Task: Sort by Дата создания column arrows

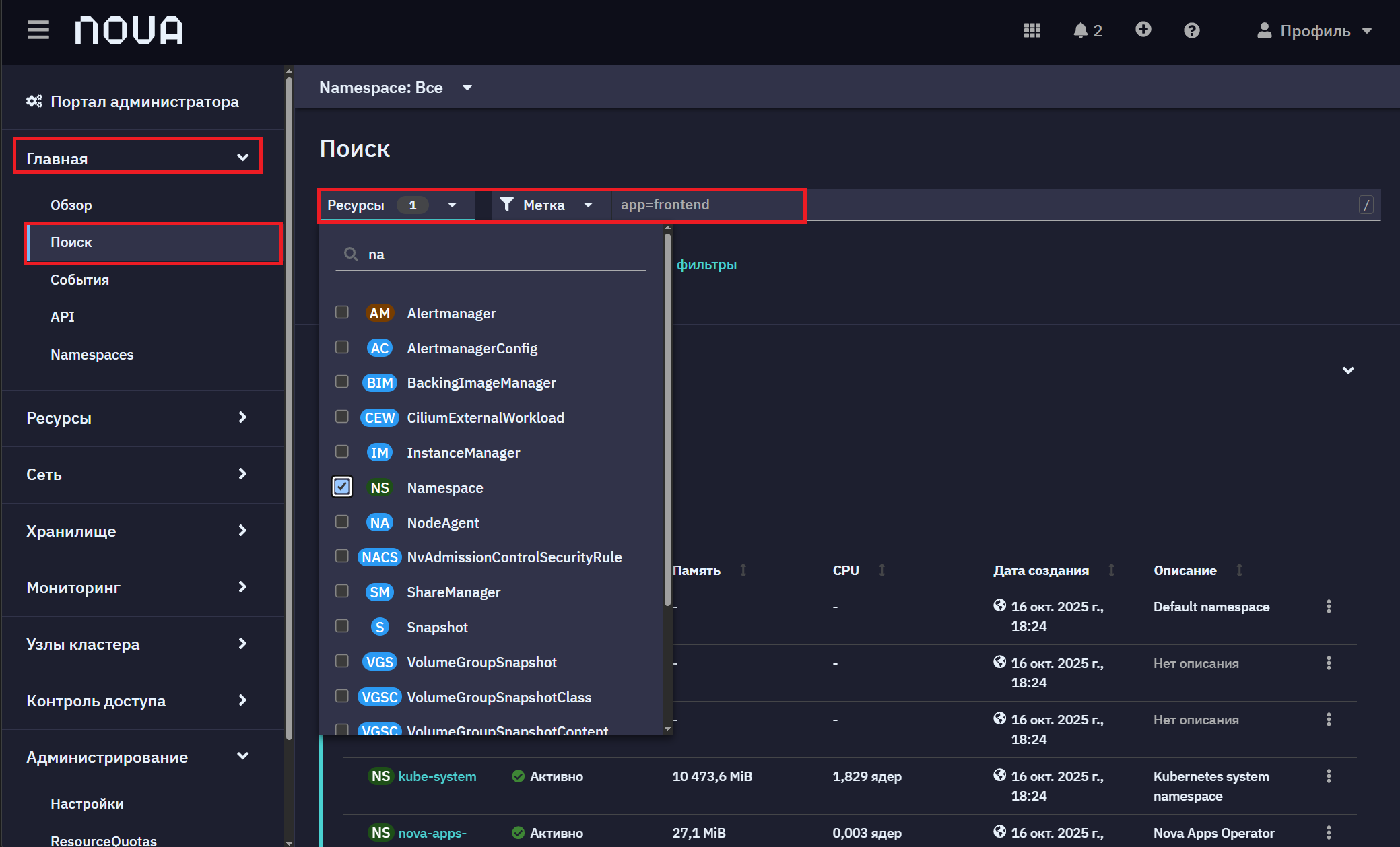Action: [1112, 570]
